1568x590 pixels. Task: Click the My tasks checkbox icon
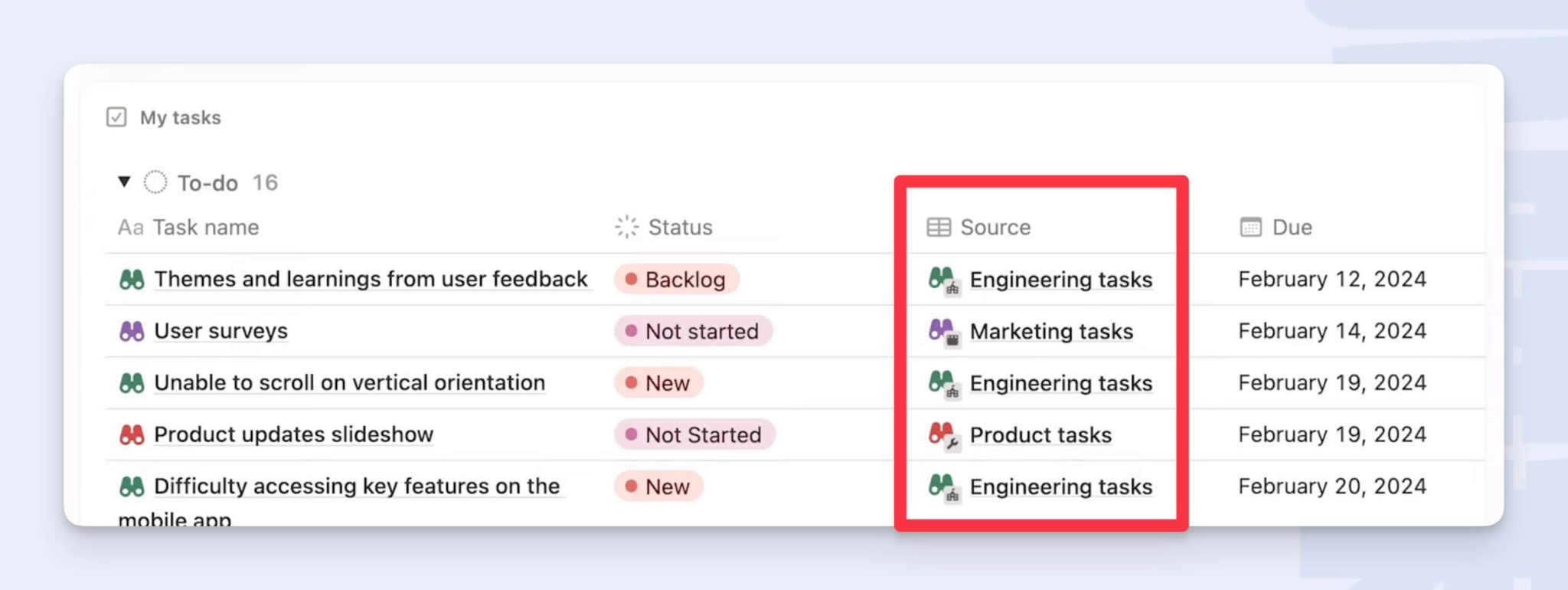click(116, 117)
